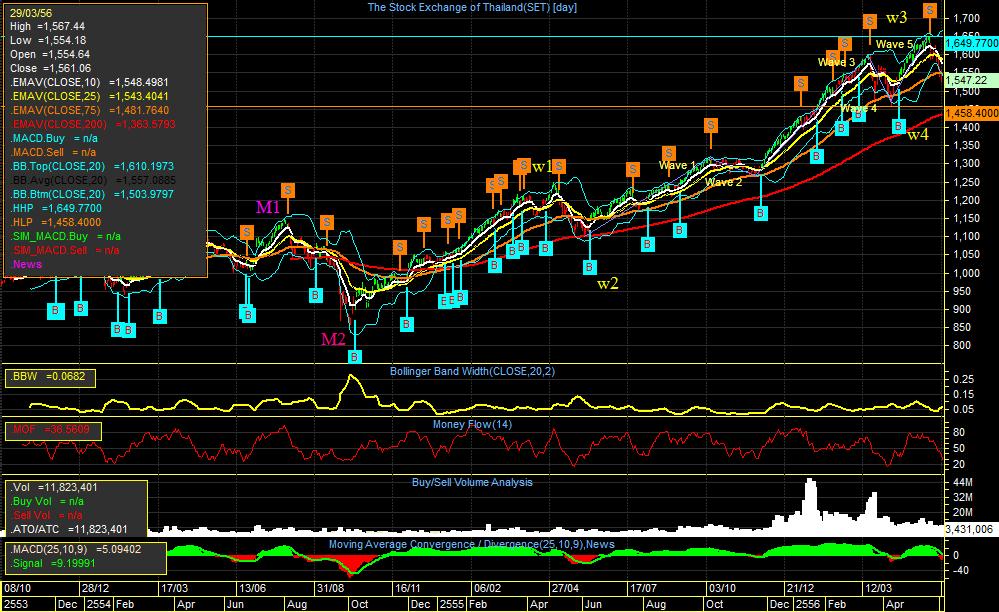The width and height of the screenshot is (999, 612).
Task: Select the EMAV(CLOSE,200) indicator line
Action: 92,124
